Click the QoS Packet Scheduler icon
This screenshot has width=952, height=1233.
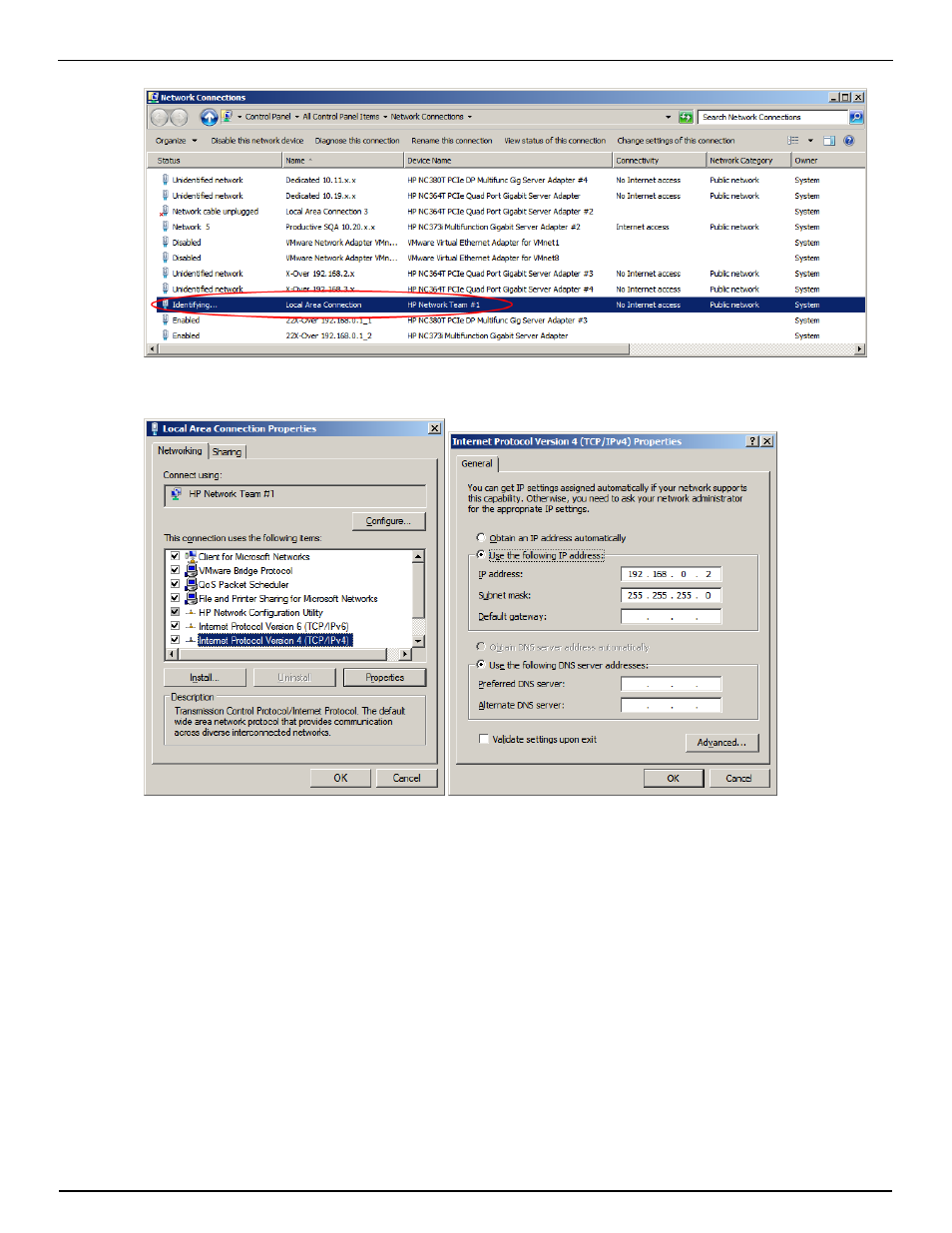click(191, 585)
